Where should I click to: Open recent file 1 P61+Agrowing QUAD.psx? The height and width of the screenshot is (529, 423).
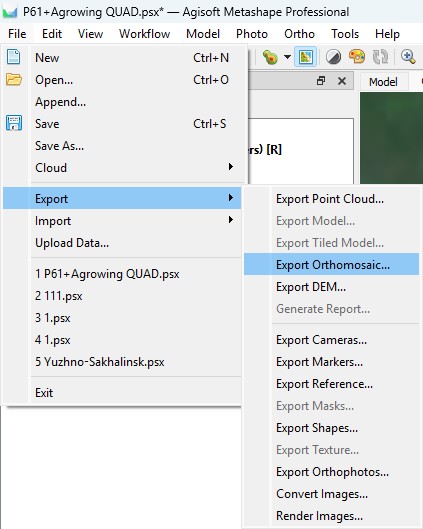coord(122,274)
